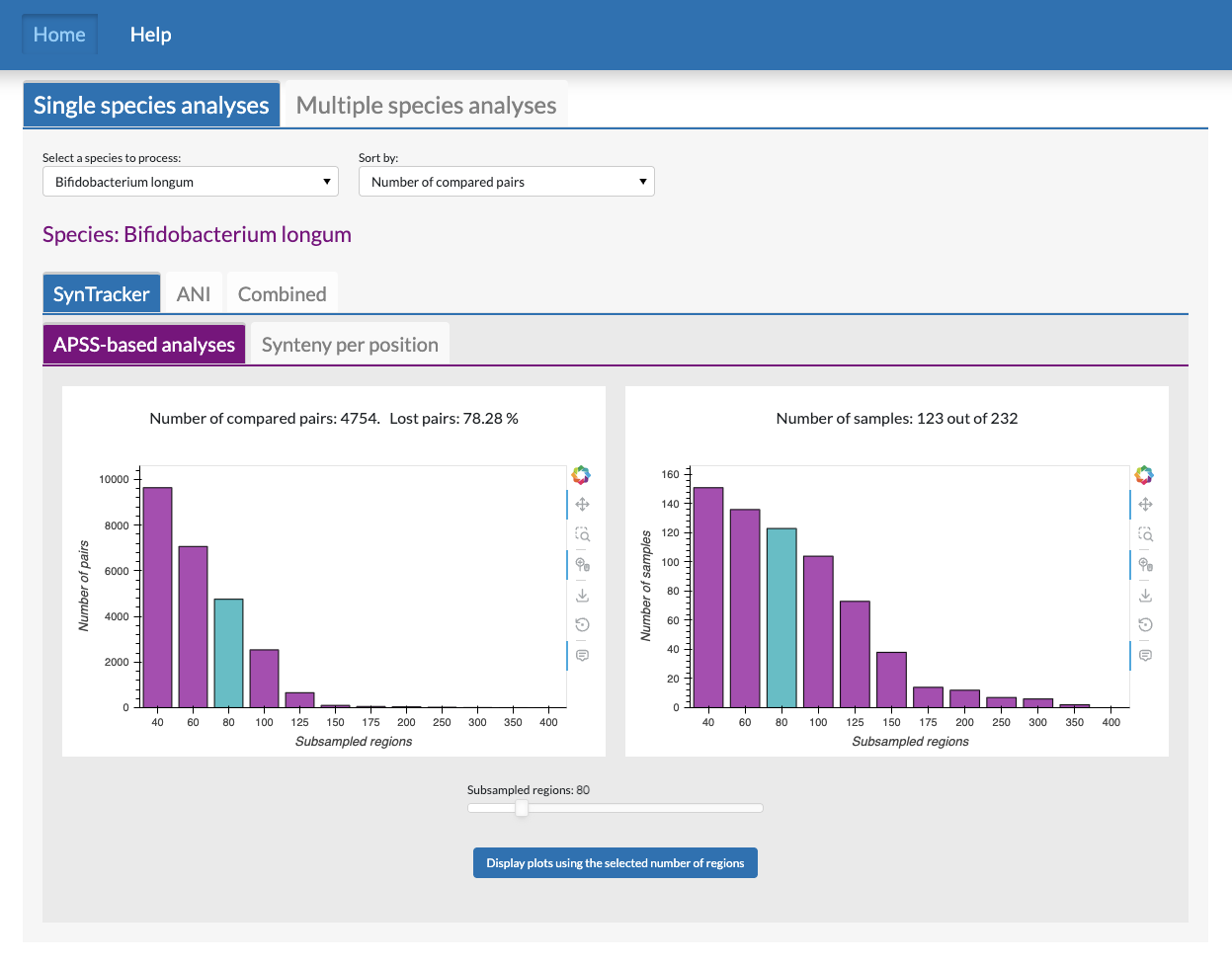
Task: Click the Subsampled regions slider handle
Action: pos(522,808)
